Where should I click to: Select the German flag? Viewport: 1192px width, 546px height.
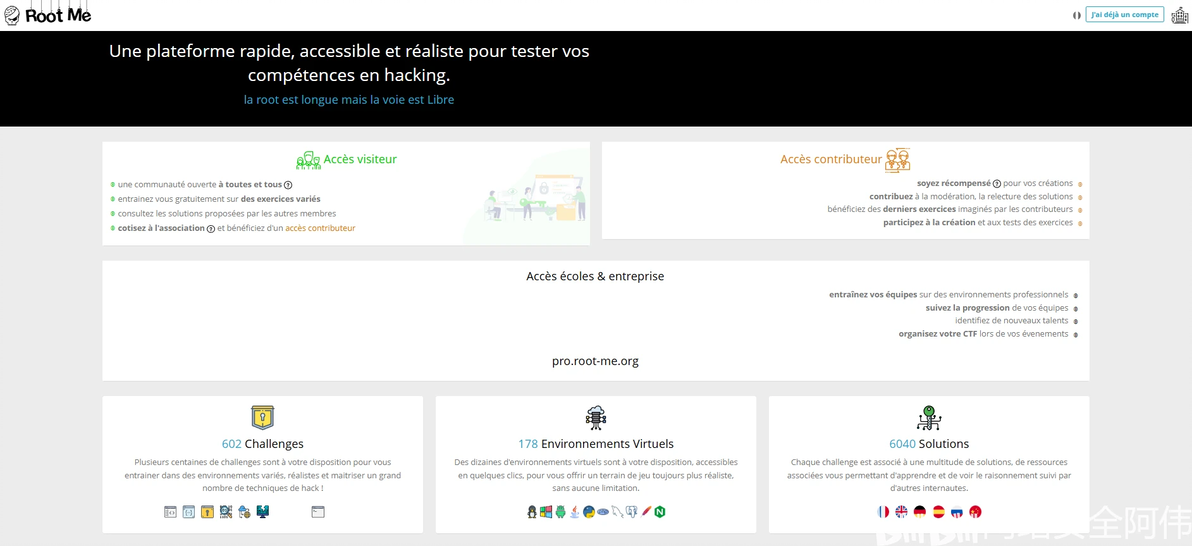click(920, 512)
